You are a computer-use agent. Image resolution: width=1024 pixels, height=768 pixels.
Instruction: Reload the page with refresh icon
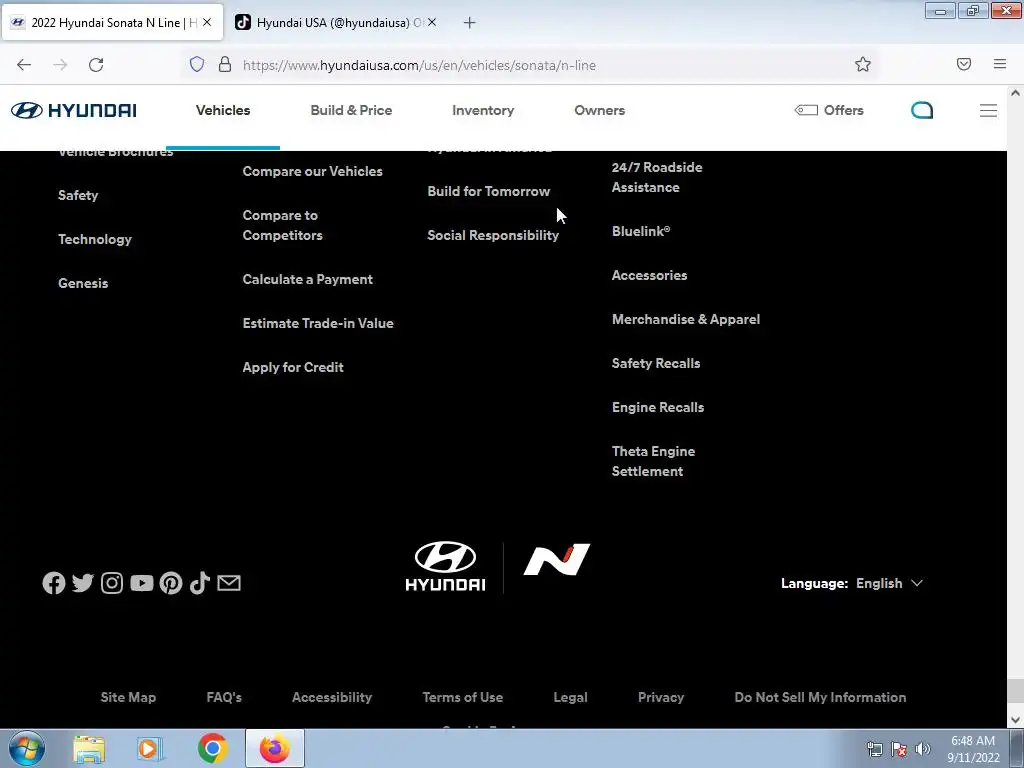click(x=96, y=65)
